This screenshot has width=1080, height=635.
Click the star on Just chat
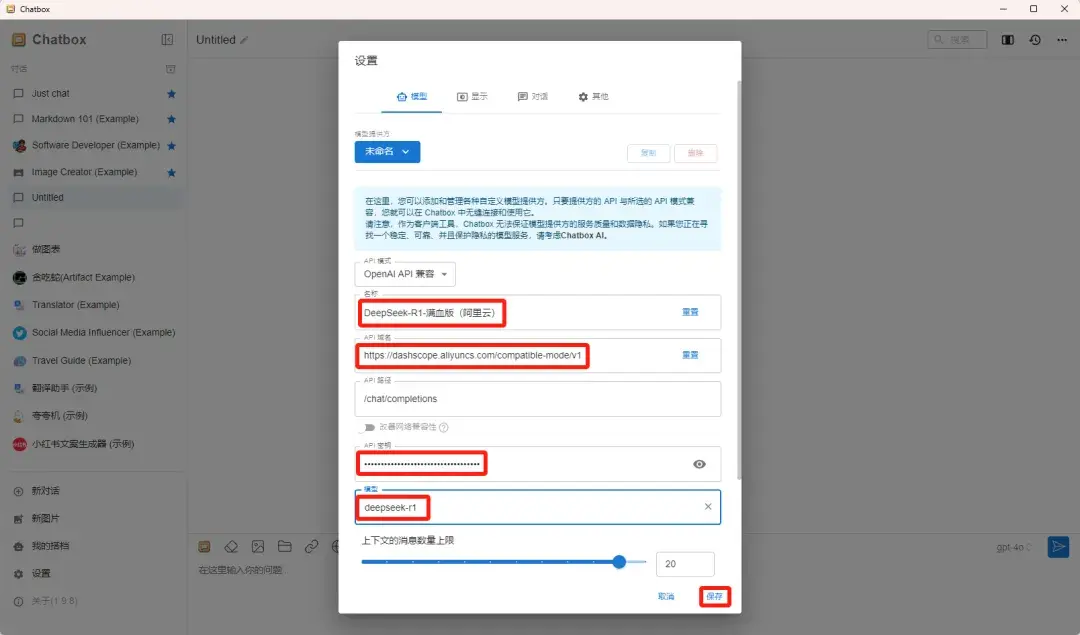pos(172,94)
